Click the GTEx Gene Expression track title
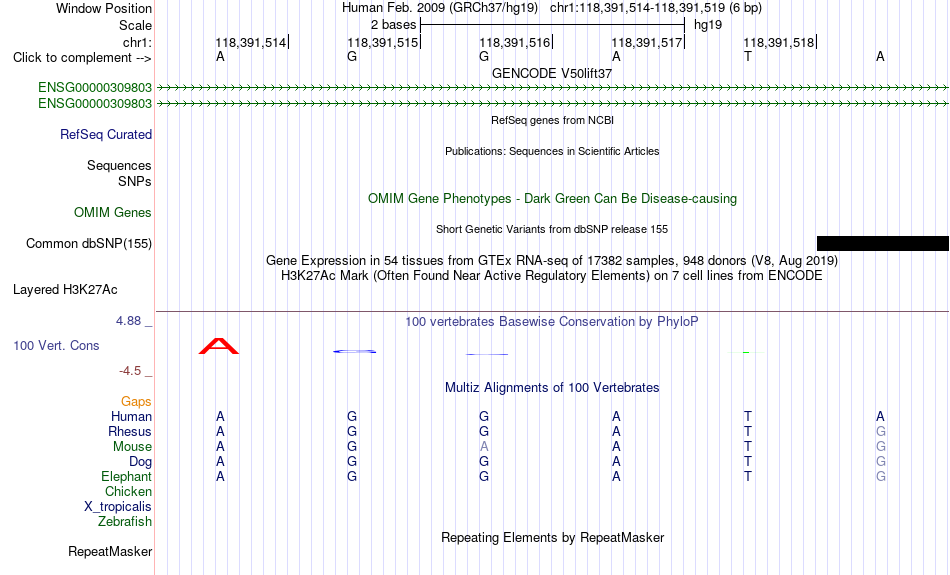The width and height of the screenshot is (950, 575). coord(552,261)
